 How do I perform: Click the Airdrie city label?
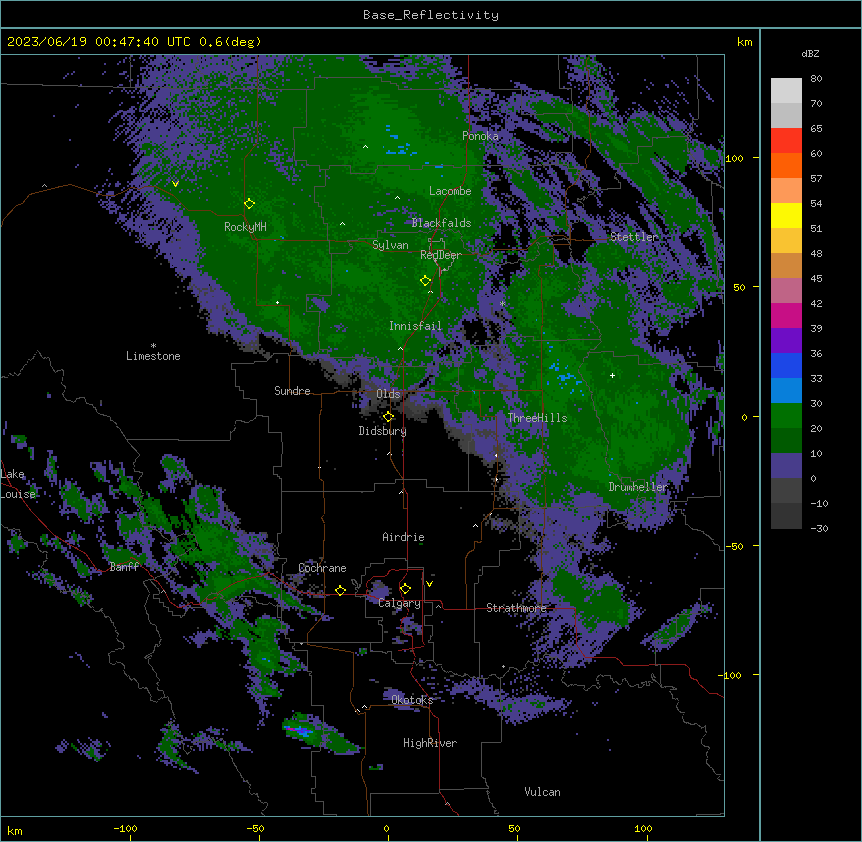(404, 537)
